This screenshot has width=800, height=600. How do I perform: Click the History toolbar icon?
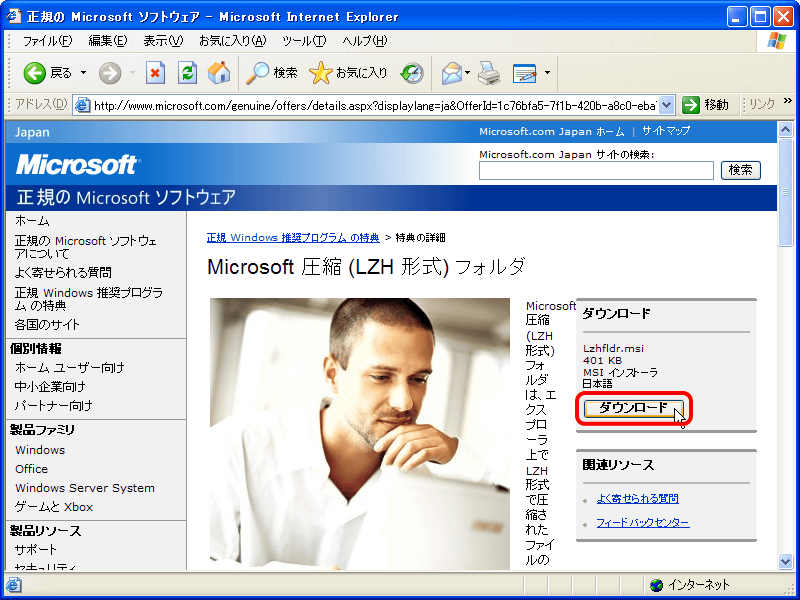(x=412, y=73)
